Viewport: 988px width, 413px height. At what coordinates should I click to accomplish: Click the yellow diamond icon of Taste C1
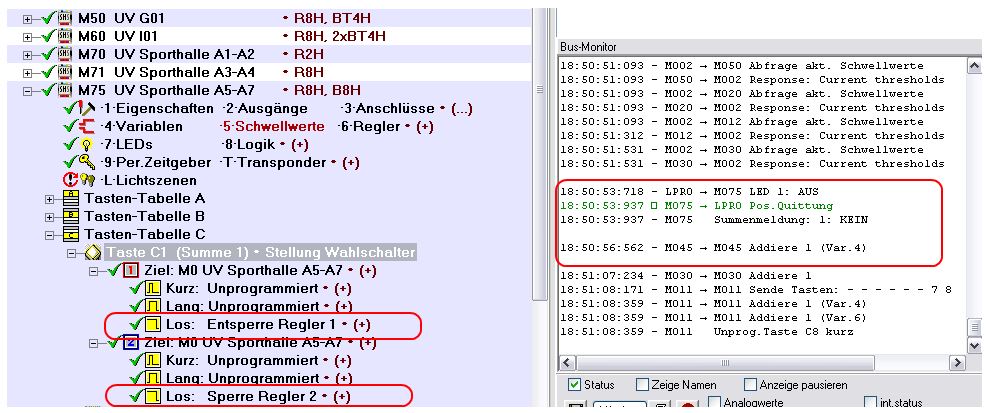coord(93,253)
